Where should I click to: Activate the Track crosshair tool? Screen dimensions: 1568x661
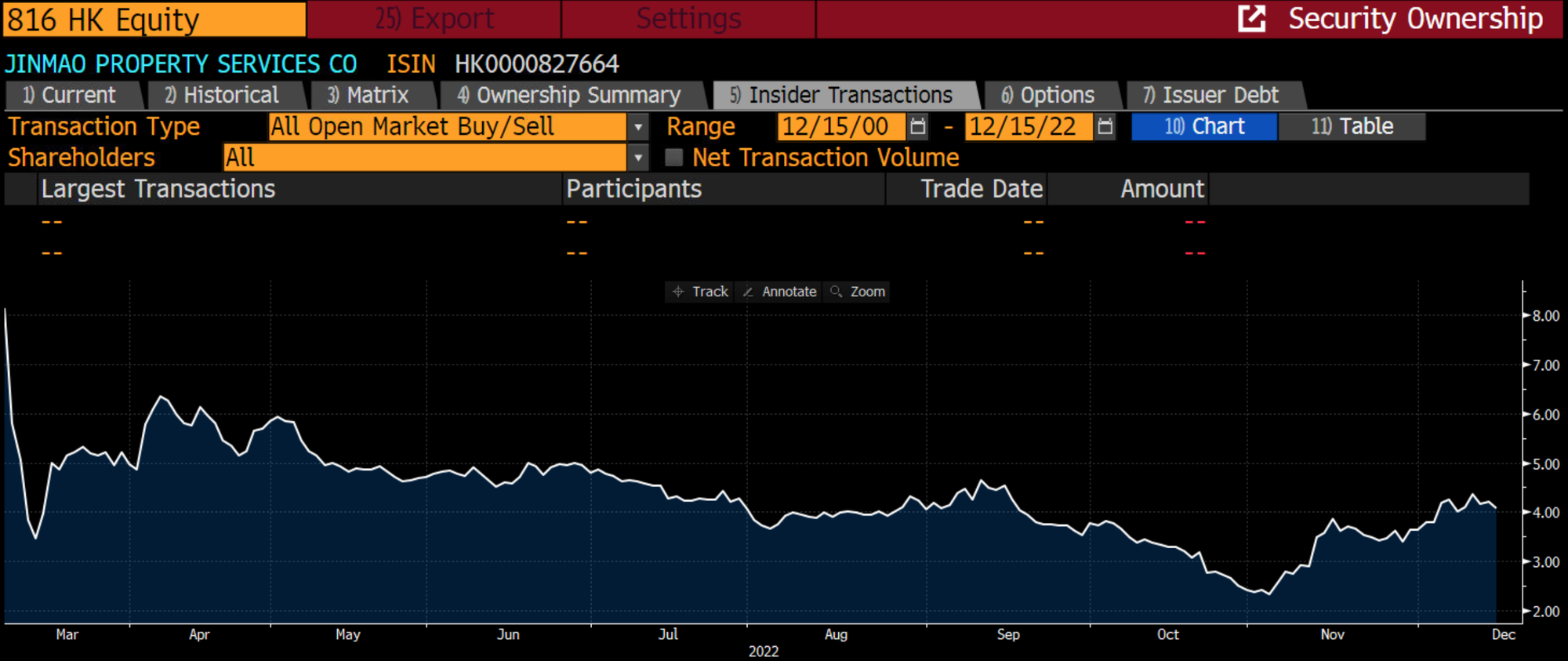tap(699, 292)
